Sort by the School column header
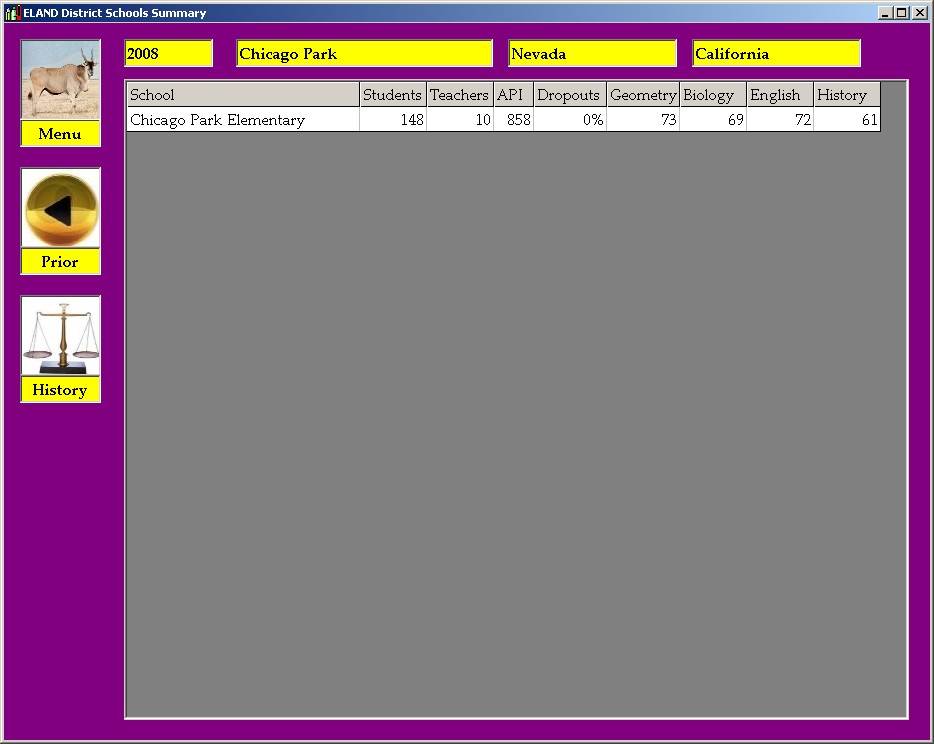 pos(242,95)
